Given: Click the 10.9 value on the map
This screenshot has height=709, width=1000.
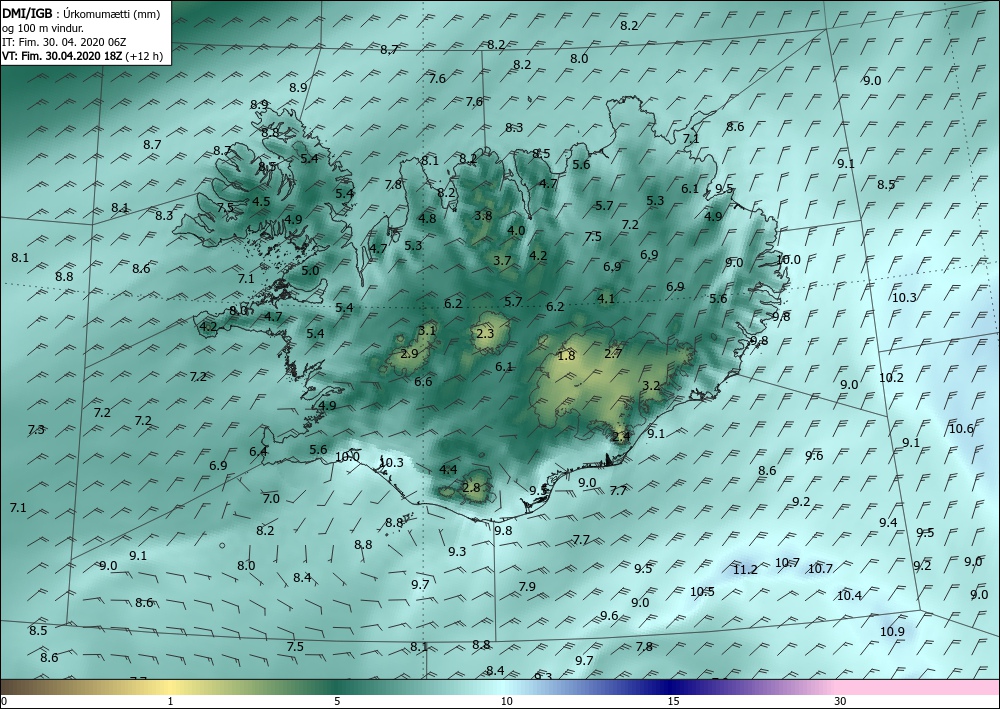Looking at the screenshot, I should 892,632.
